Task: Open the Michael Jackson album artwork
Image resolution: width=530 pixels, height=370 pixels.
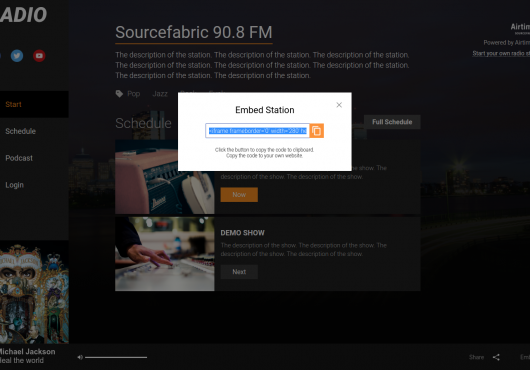Action: pyautogui.click(x=34, y=292)
